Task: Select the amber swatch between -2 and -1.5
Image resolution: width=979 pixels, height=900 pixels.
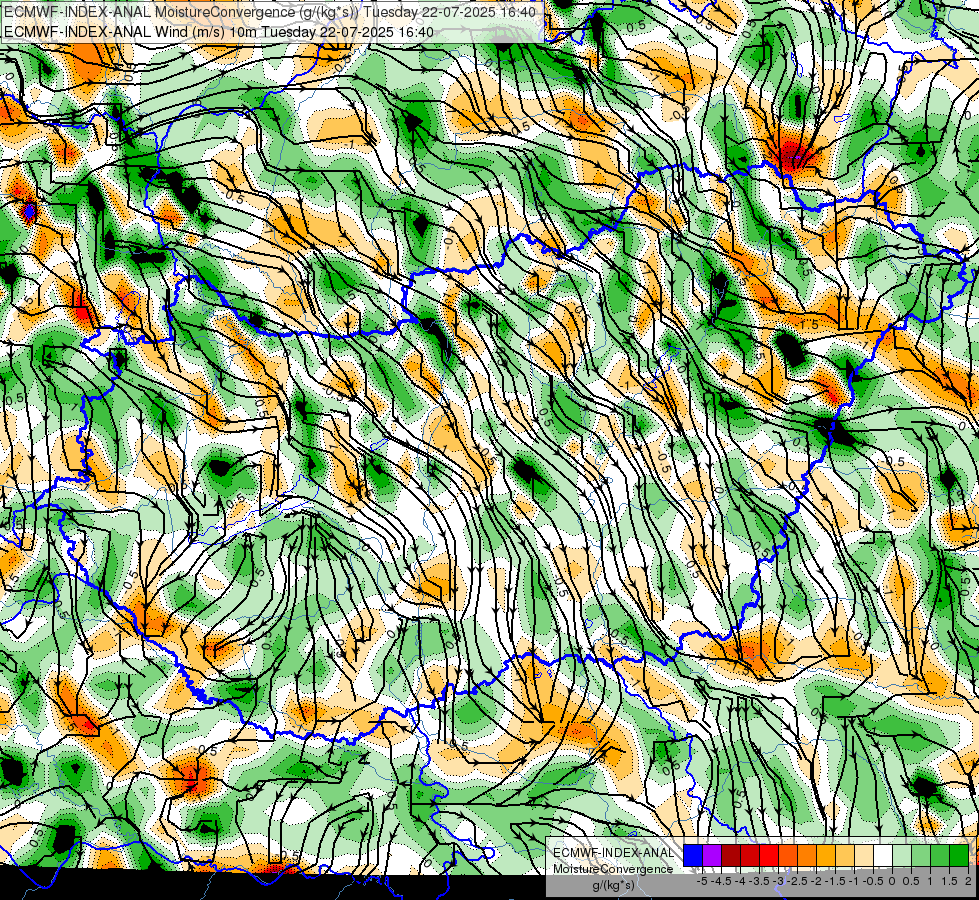Action: (826, 855)
